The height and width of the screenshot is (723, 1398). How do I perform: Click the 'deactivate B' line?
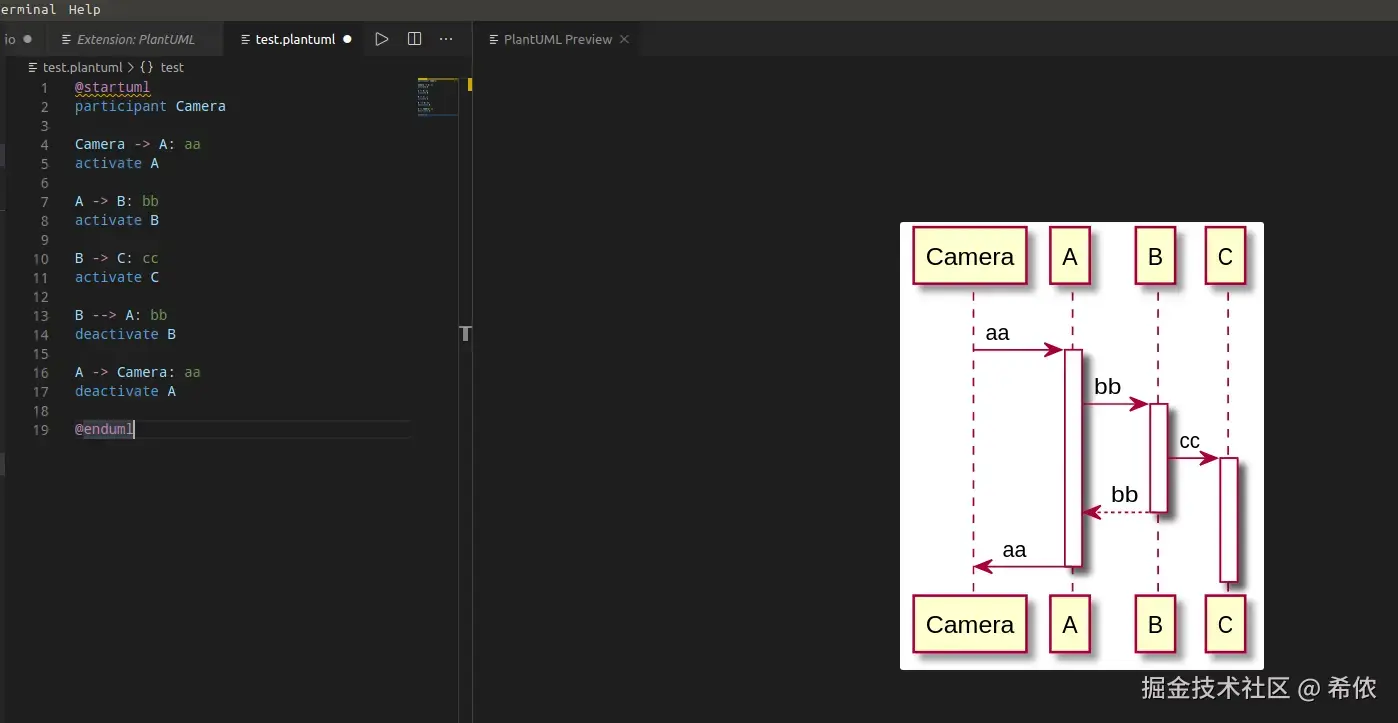(125, 334)
